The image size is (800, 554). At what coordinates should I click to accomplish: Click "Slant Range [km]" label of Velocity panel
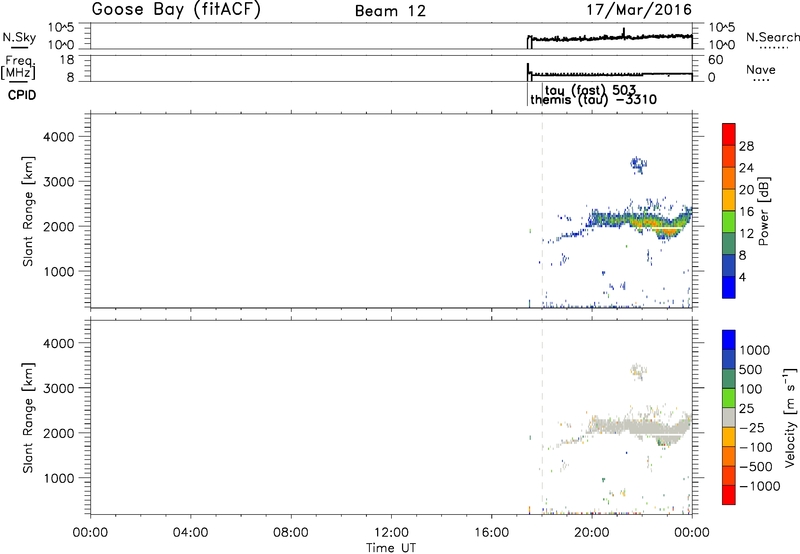coord(28,418)
